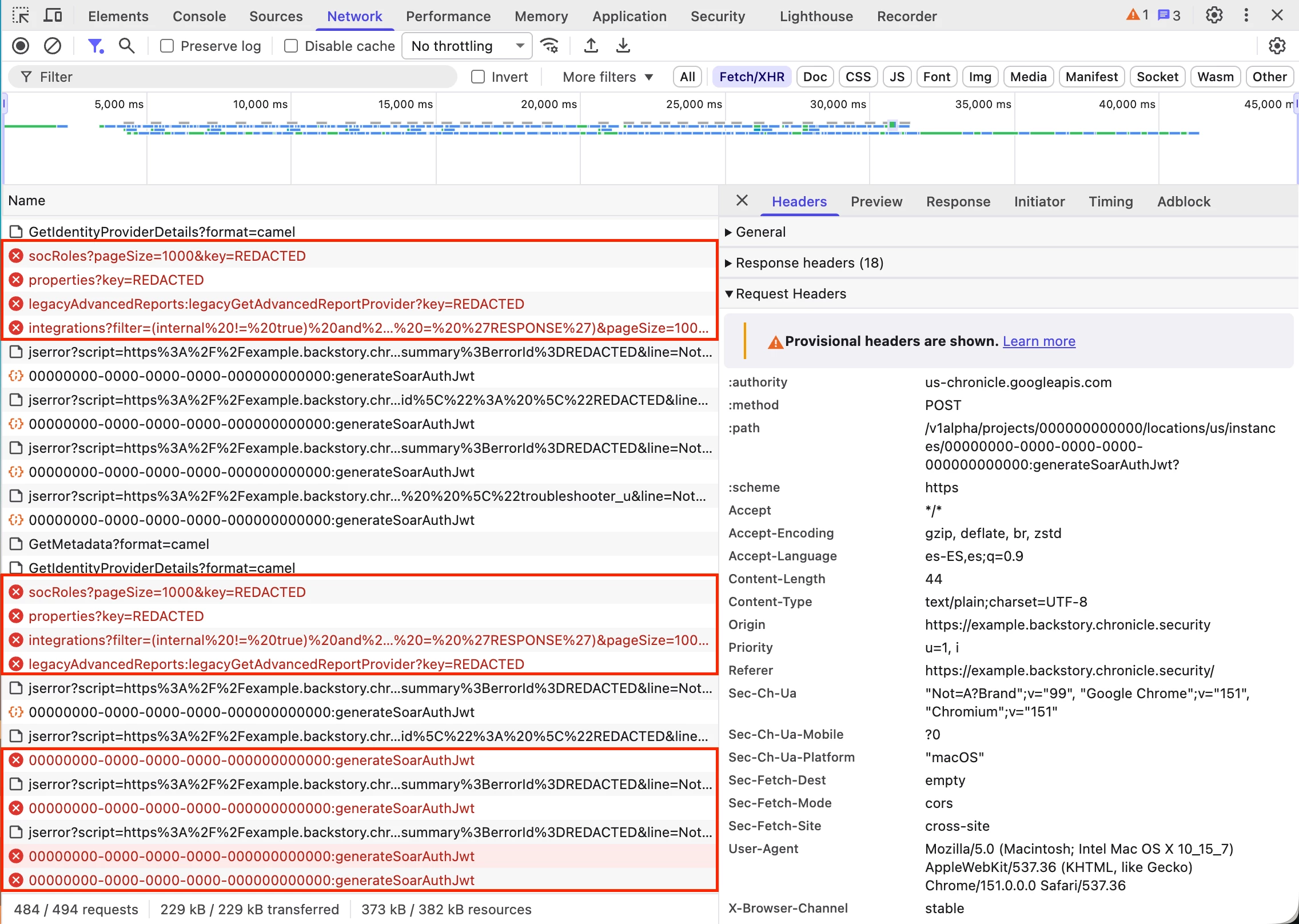
Task: Collapse the Request Headers section
Action: click(786, 293)
